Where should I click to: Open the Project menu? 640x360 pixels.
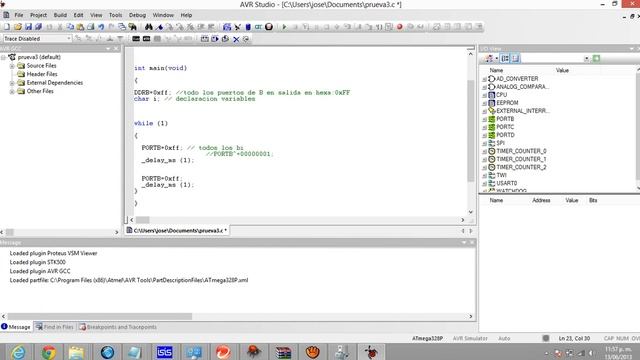pyautogui.click(x=38, y=15)
